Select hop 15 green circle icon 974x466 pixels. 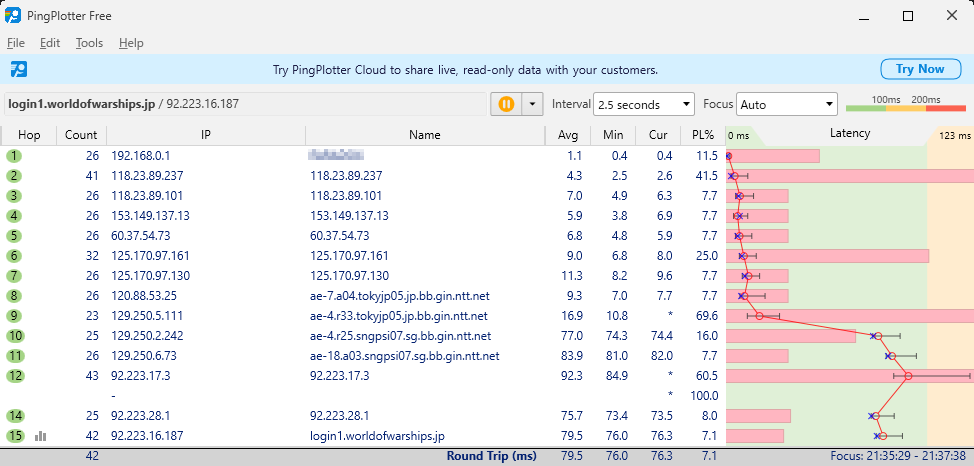[x=14, y=436]
